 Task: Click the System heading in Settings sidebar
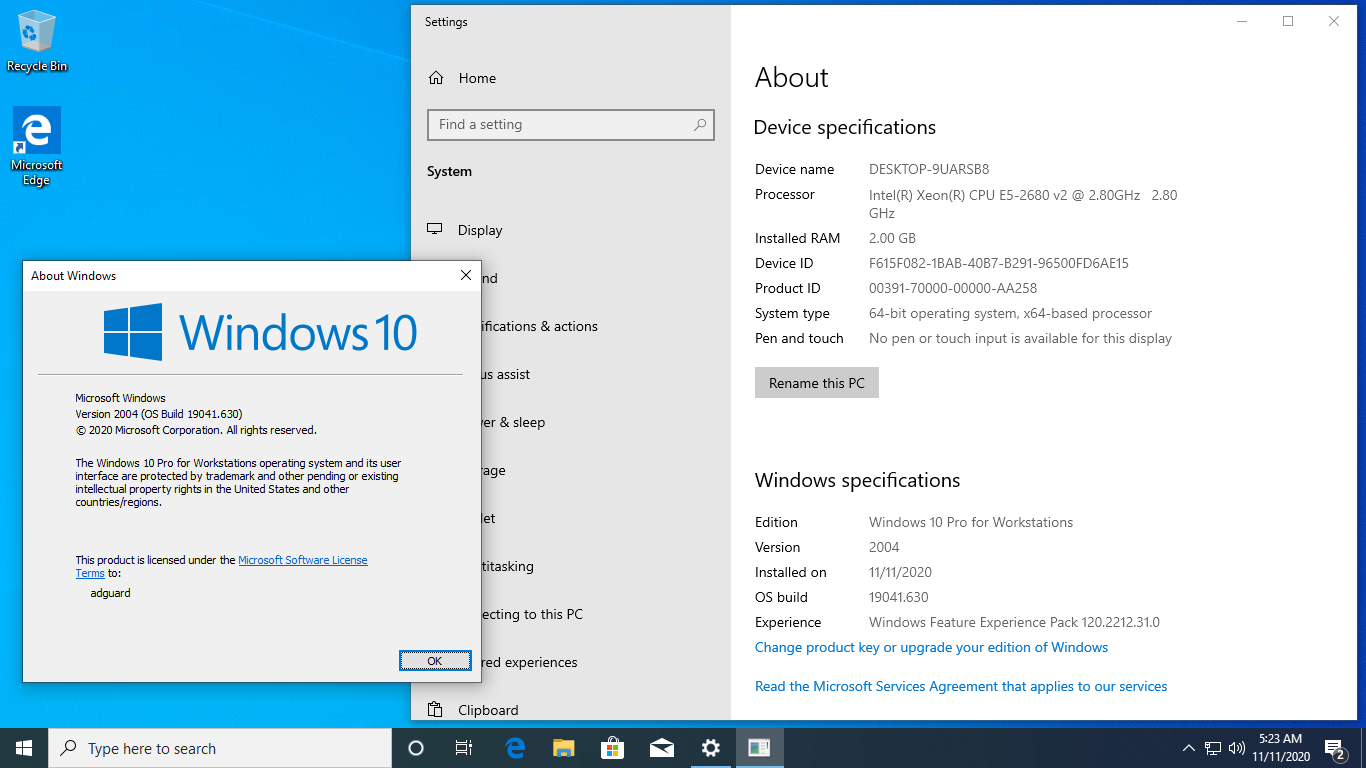[449, 171]
